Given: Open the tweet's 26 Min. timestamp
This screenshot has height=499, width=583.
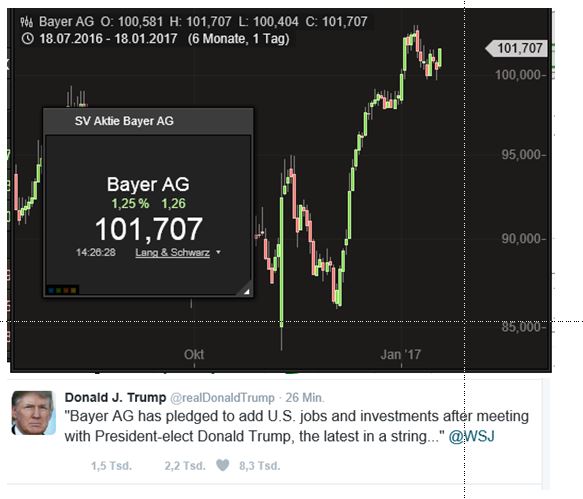Looking at the screenshot, I should click(x=305, y=397).
